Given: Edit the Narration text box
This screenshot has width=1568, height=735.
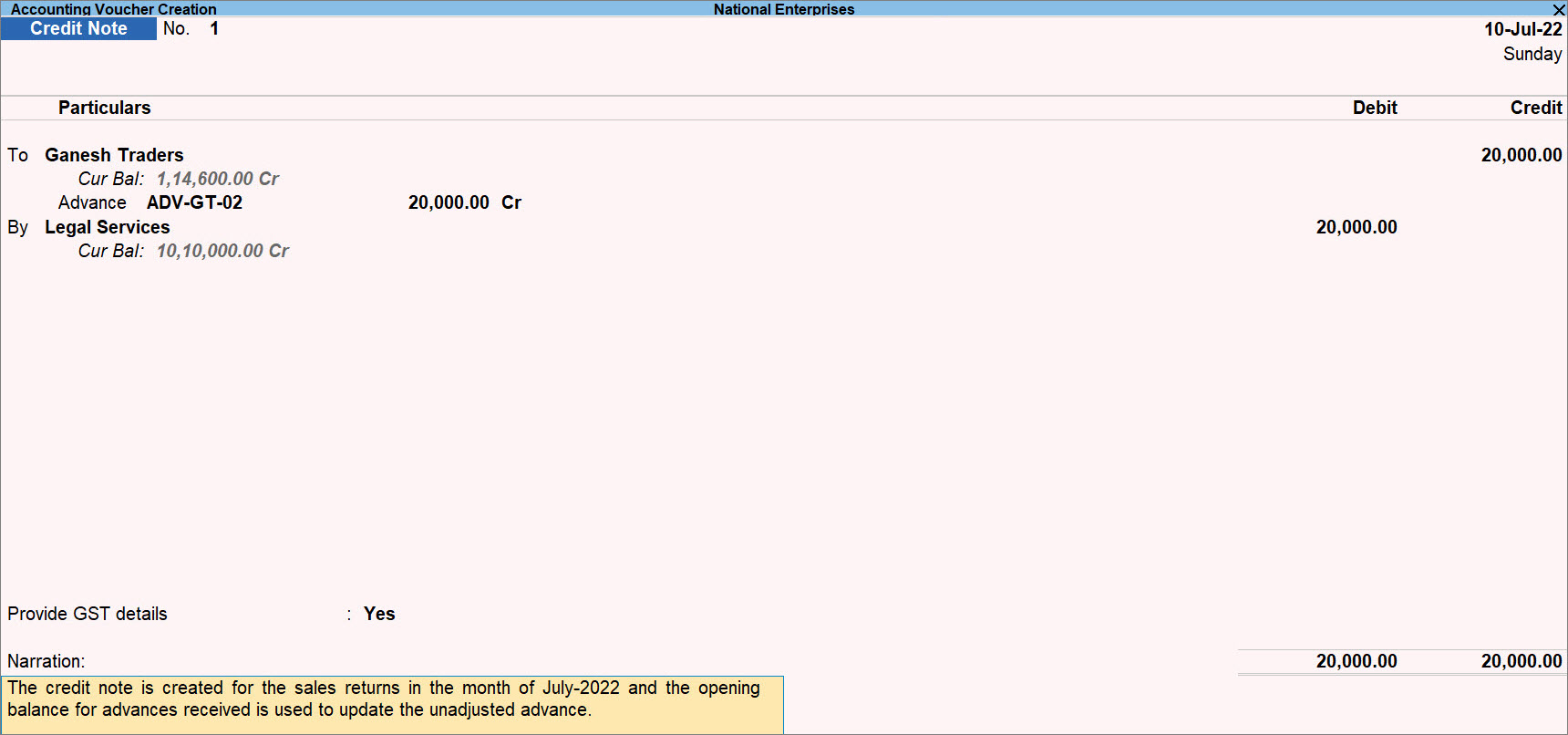Looking at the screenshot, I should point(392,705).
